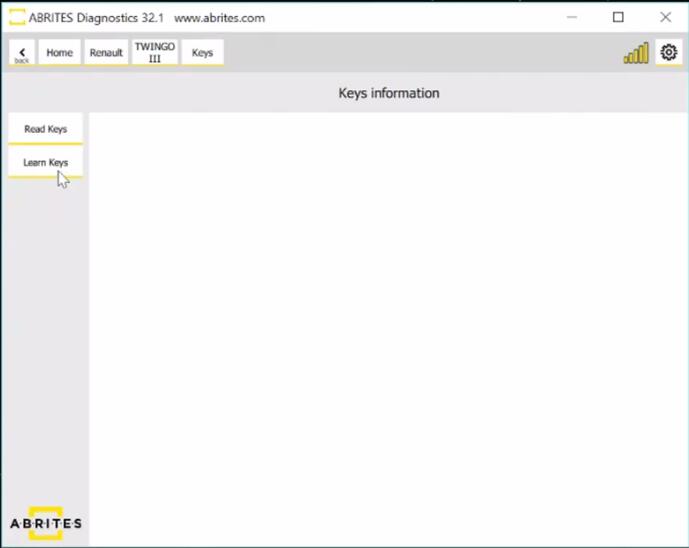Go back using the back arrow
The height and width of the screenshot is (548, 689).
22,53
